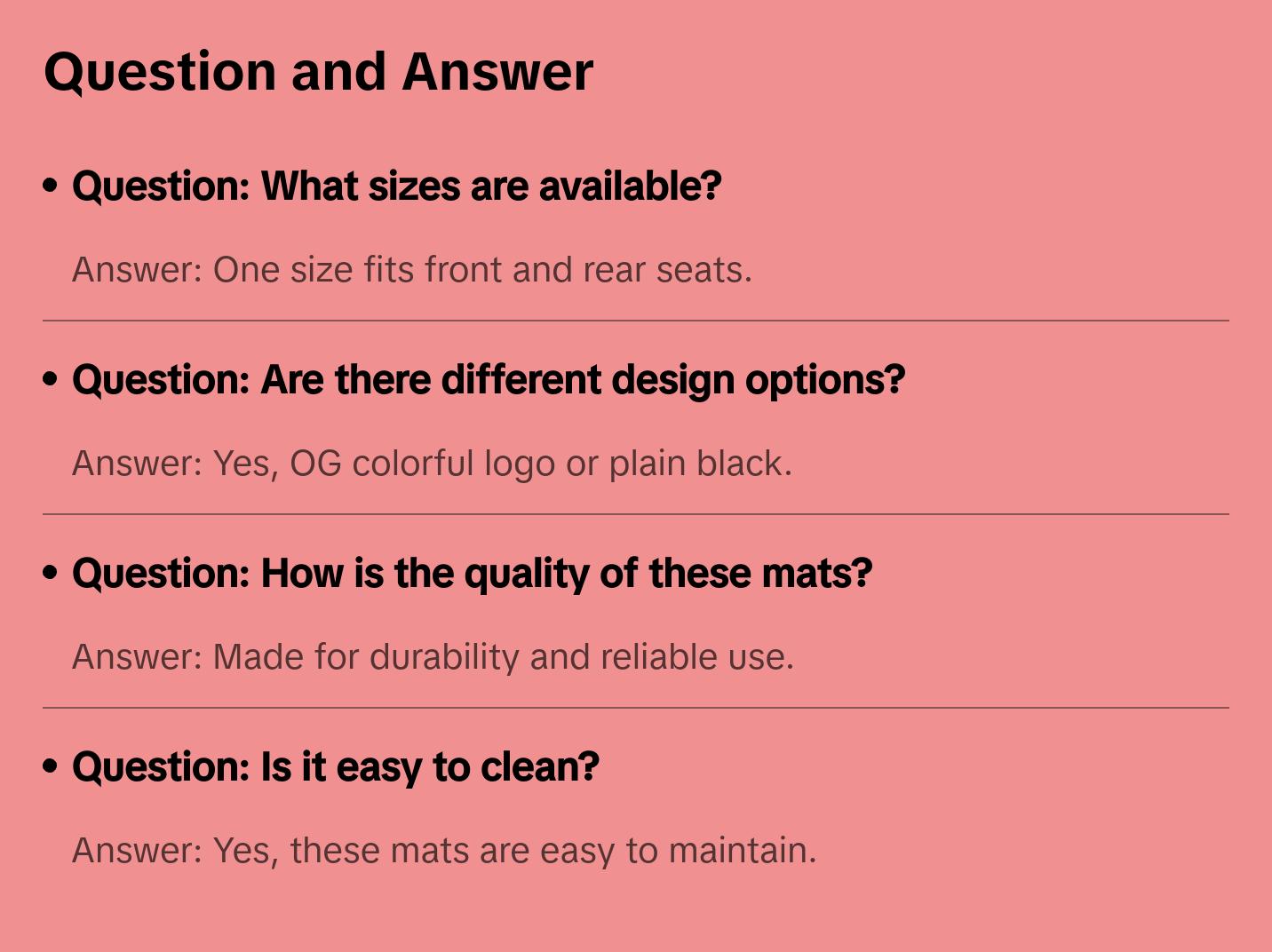The image size is (1272, 952).
Task: Select the 'Is it easy to clean?' question
Action: tap(335, 767)
